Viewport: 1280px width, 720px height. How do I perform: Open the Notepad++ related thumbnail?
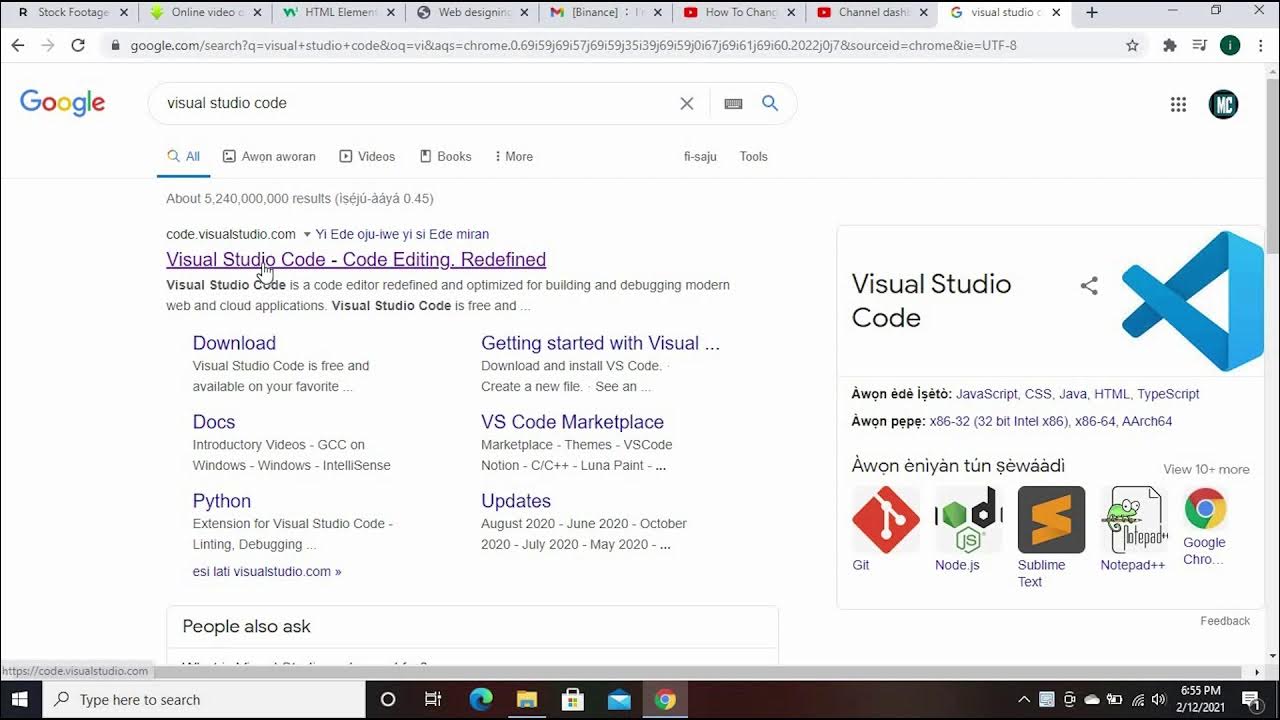pyautogui.click(x=1134, y=520)
